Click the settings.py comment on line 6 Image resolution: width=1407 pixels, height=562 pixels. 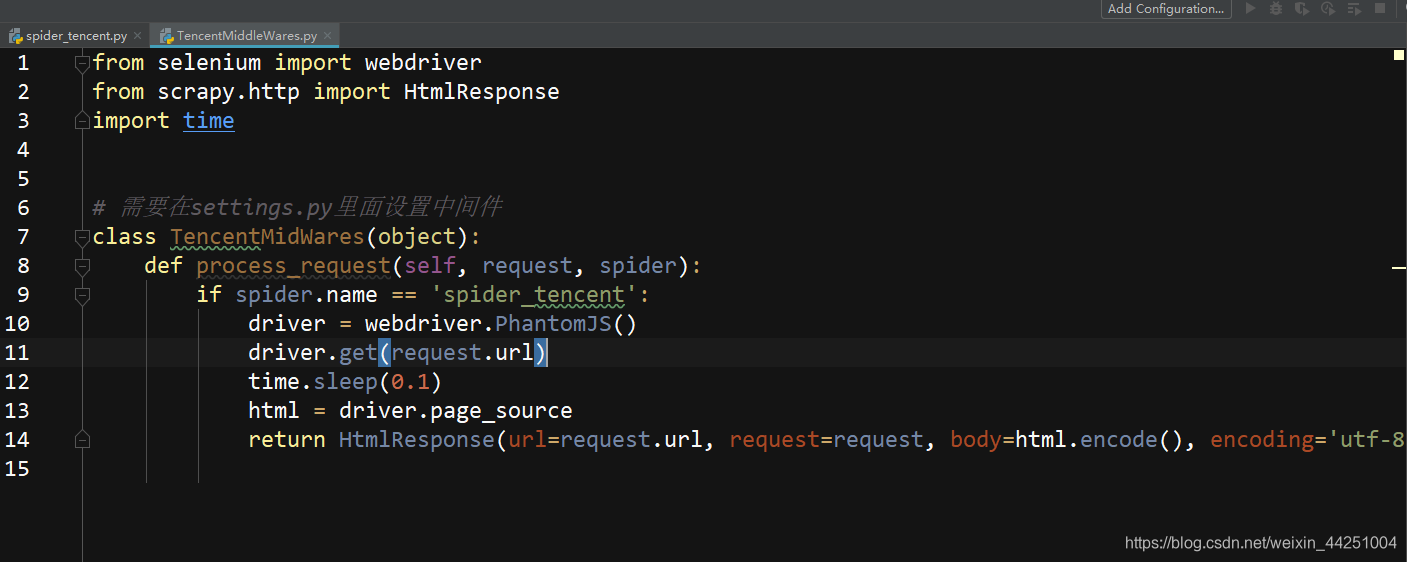[x=297, y=208]
